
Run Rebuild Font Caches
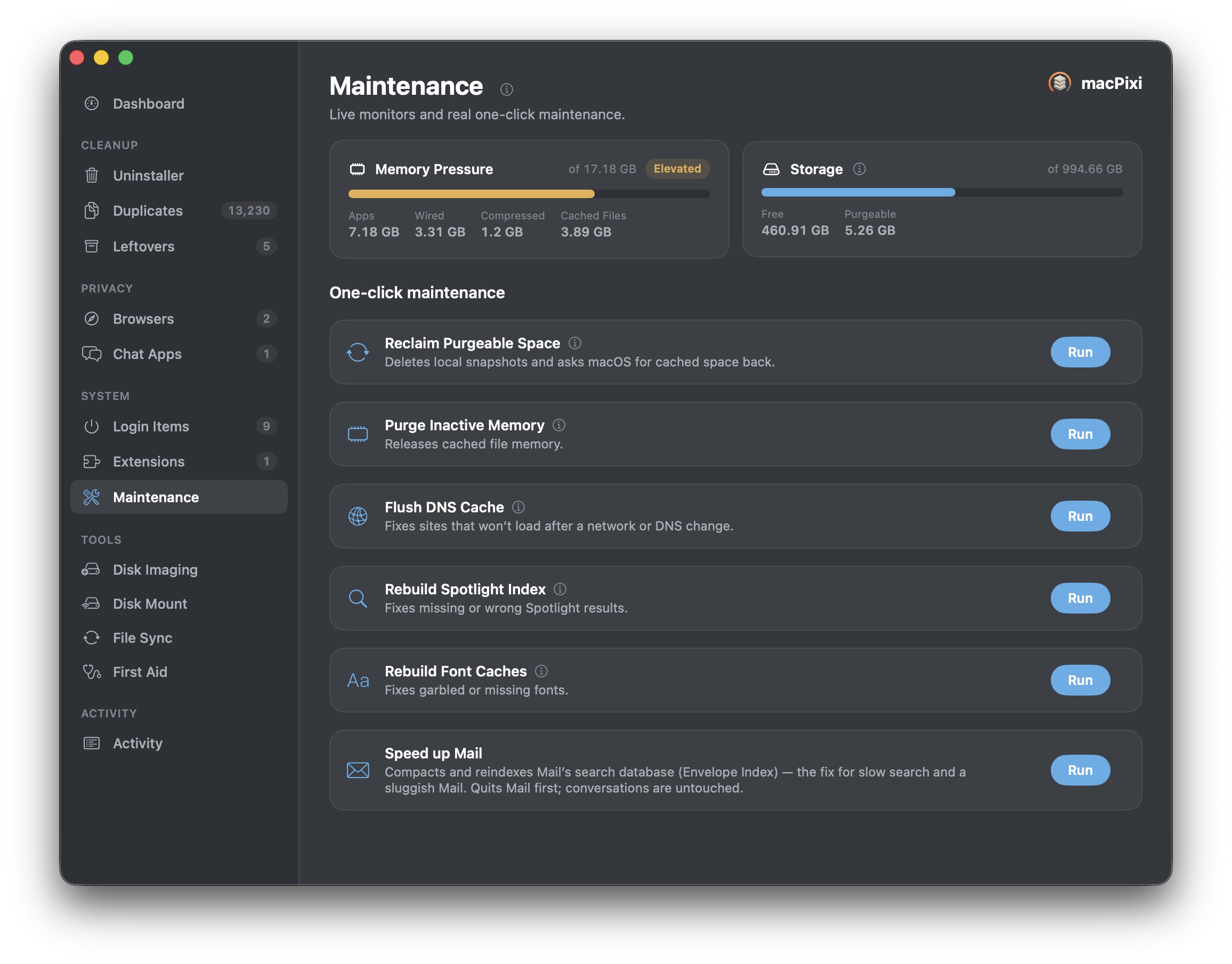click(x=1080, y=680)
